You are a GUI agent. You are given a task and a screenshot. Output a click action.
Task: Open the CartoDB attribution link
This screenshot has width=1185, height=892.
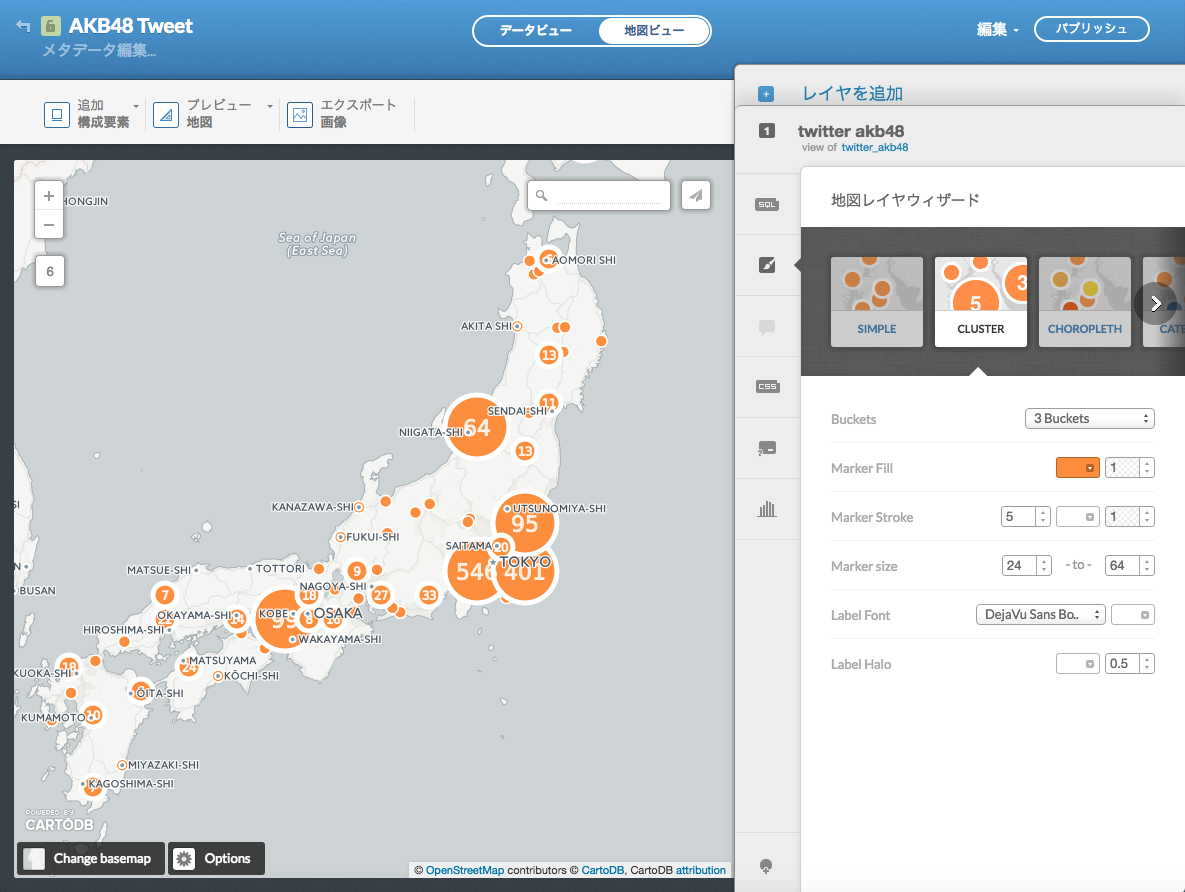point(701,870)
